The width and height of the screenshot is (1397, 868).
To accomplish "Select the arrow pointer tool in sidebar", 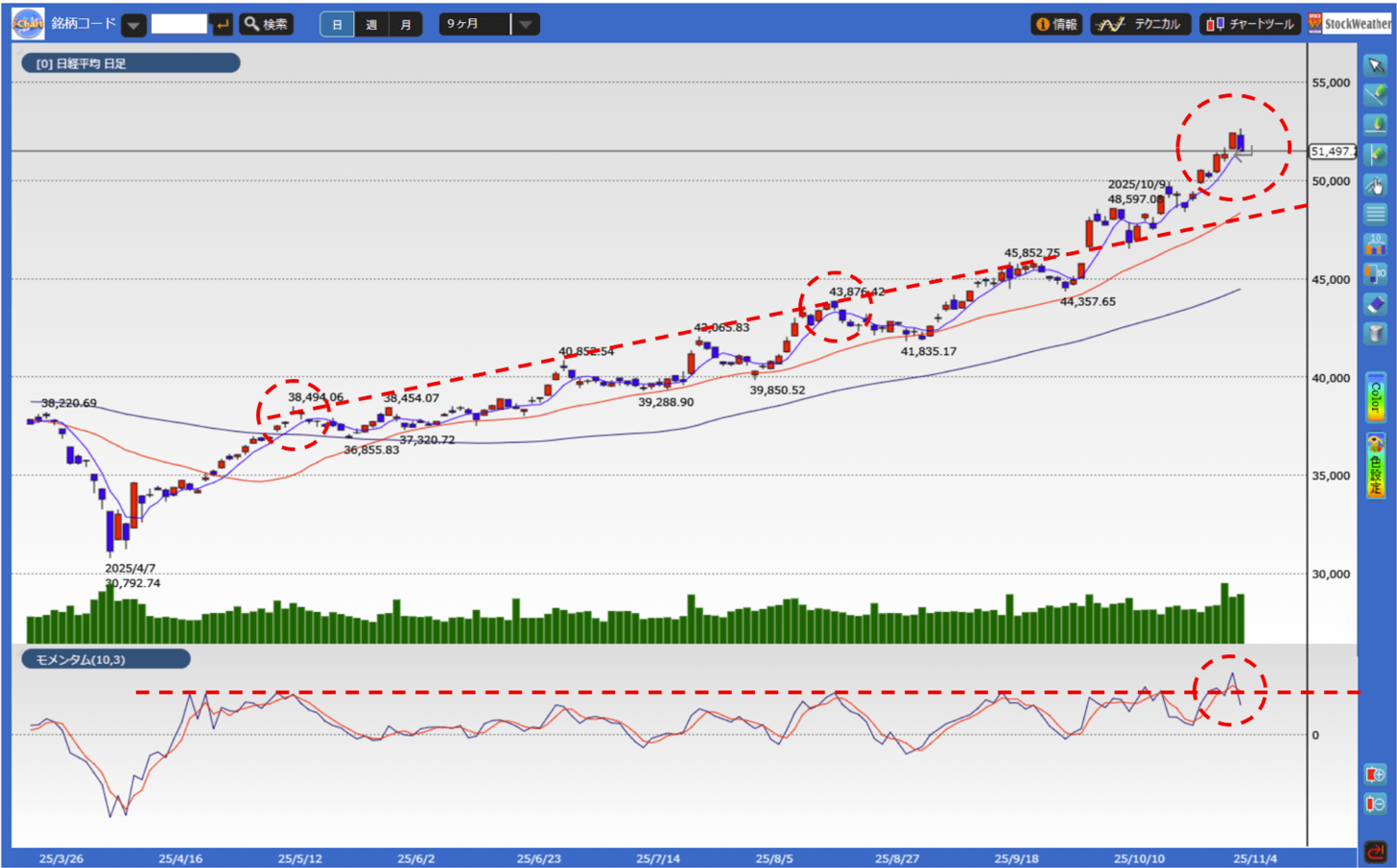I will coord(1375,66).
